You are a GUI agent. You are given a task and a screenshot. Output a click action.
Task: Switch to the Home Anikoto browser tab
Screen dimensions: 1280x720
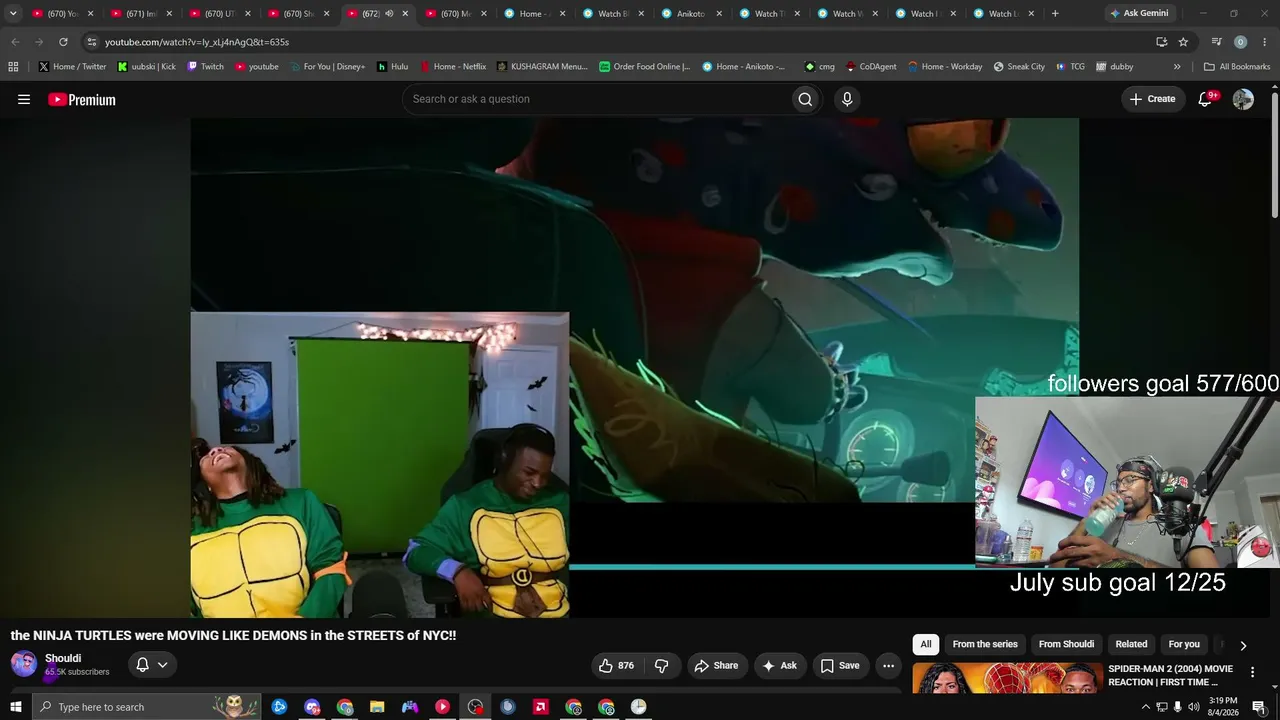coord(535,14)
